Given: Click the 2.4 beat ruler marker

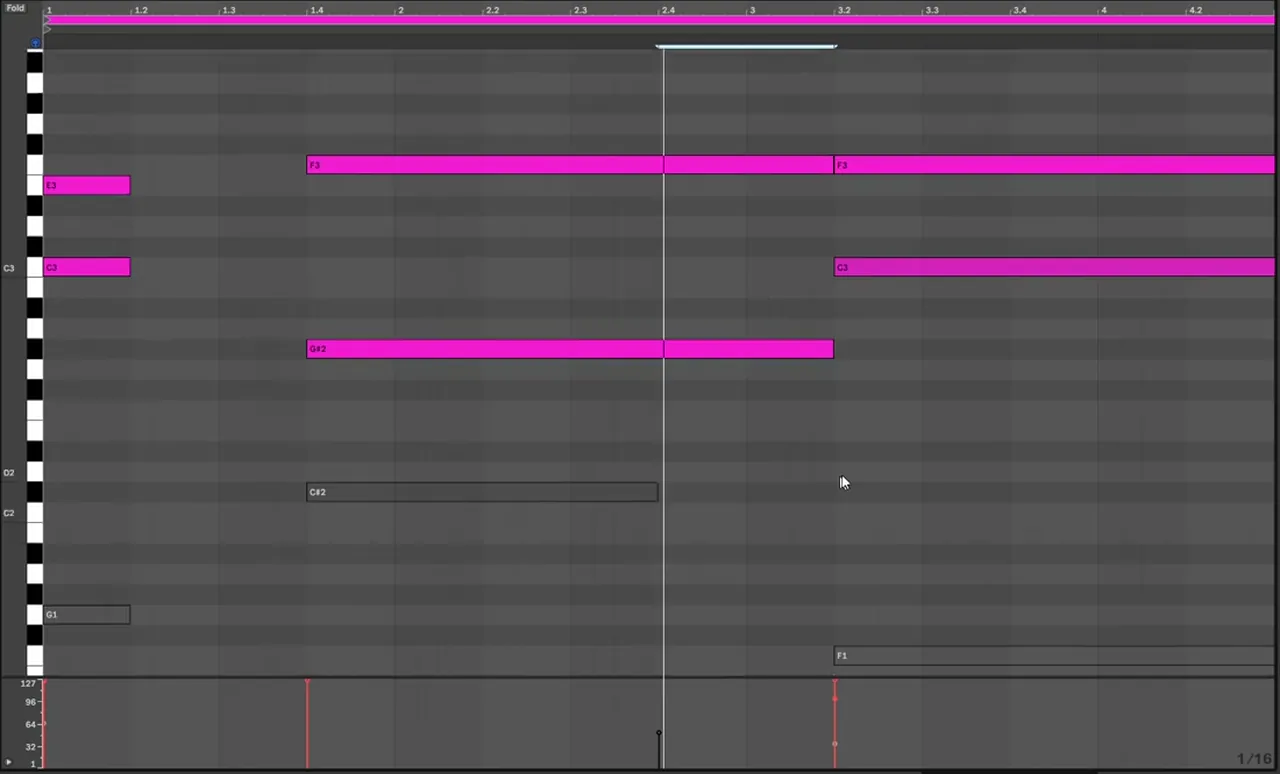Looking at the screenshot, I should pos(668,10).
